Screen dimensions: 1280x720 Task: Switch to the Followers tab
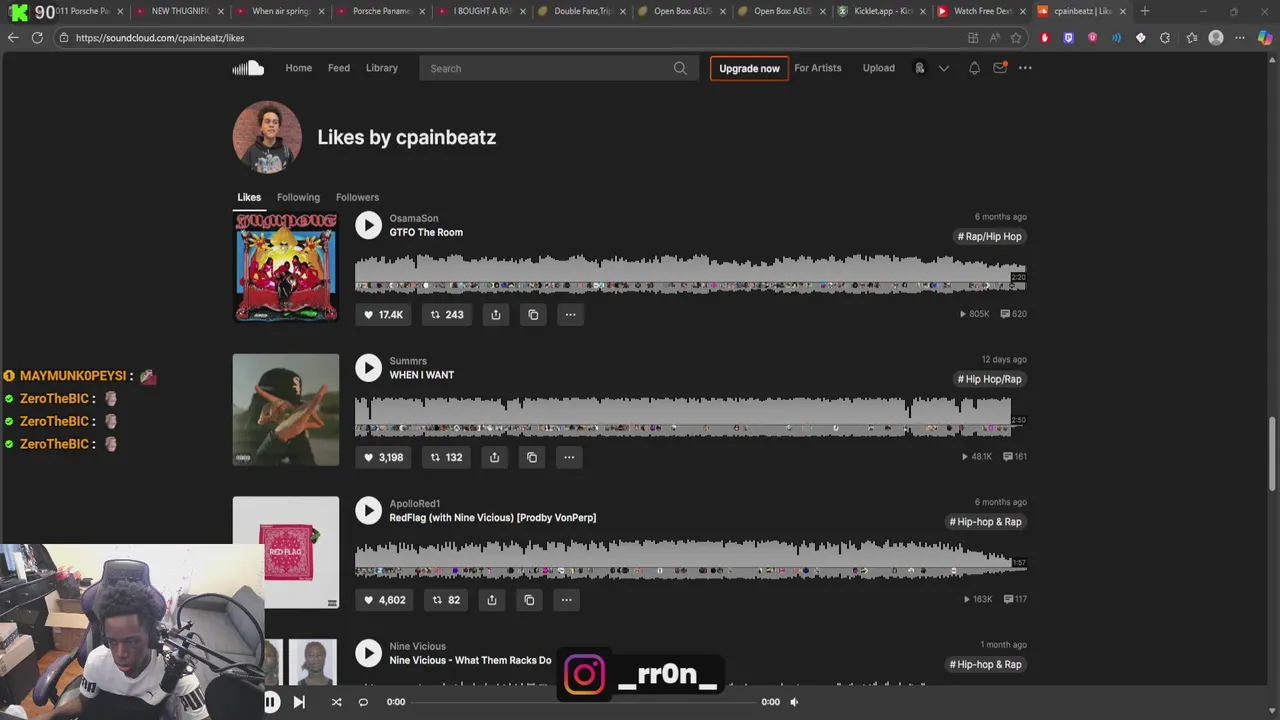tap(357, 197)
